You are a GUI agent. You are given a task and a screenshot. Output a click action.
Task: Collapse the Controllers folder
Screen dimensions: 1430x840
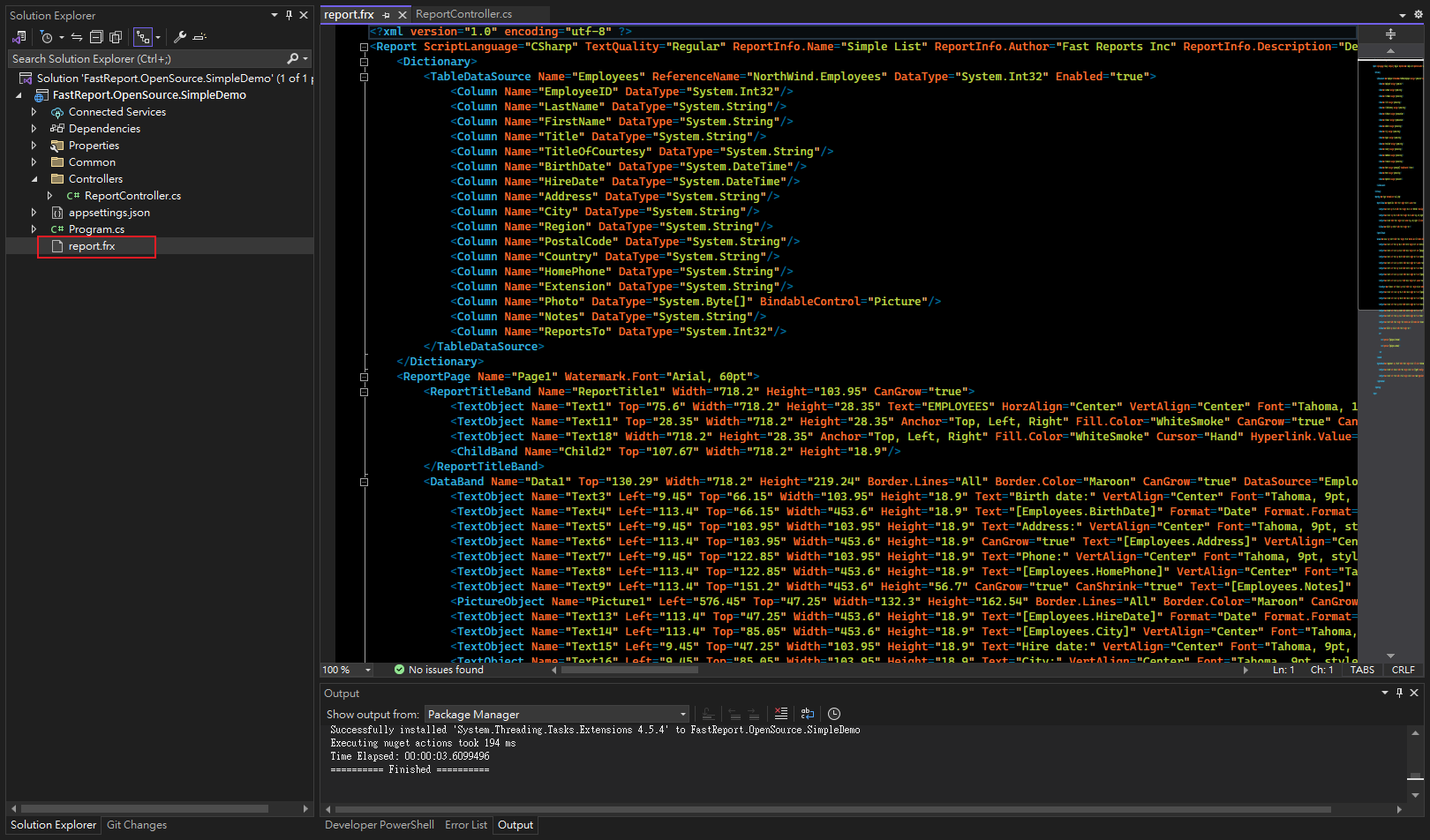coord(34,179)
